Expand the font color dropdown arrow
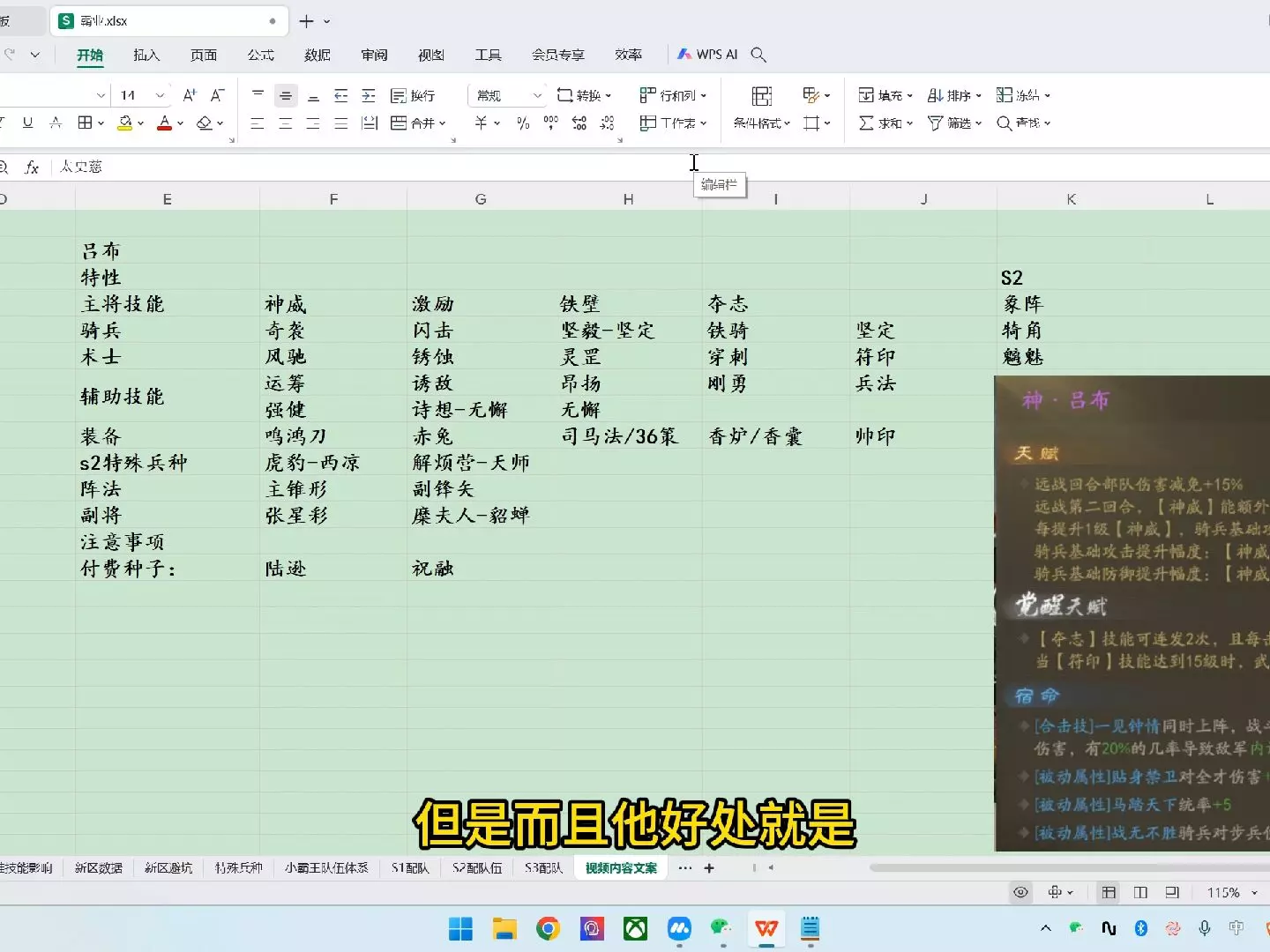This screenshot has height=952, width=1270. click(x=180, y=123)
